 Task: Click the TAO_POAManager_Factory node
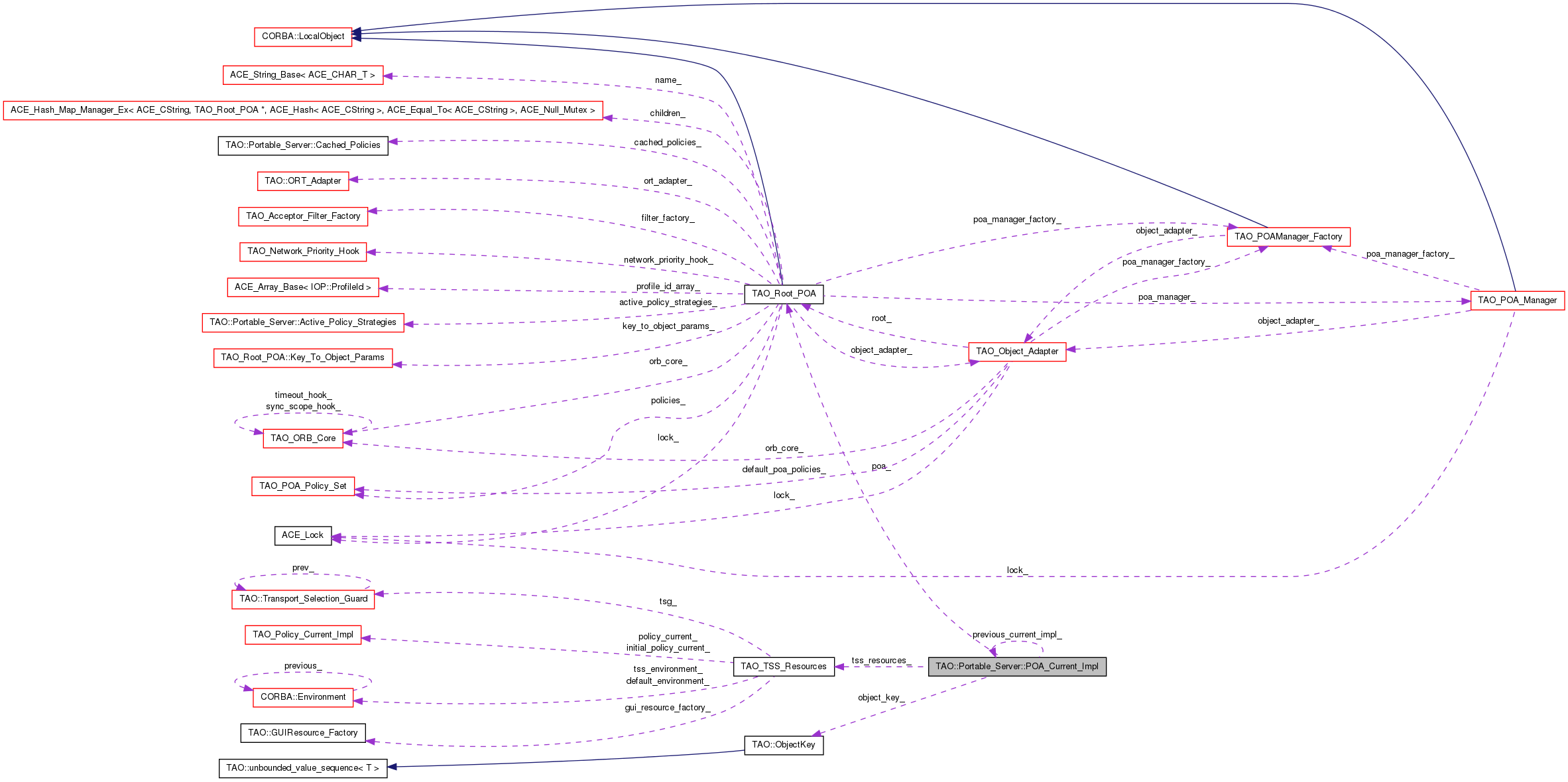pyautogui.click(x=1288, y=237)
